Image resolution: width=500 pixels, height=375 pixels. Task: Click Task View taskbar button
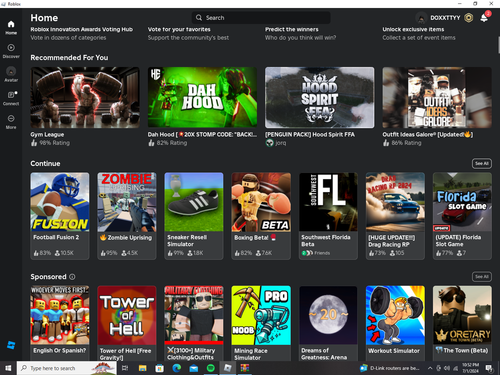(125, 368)
